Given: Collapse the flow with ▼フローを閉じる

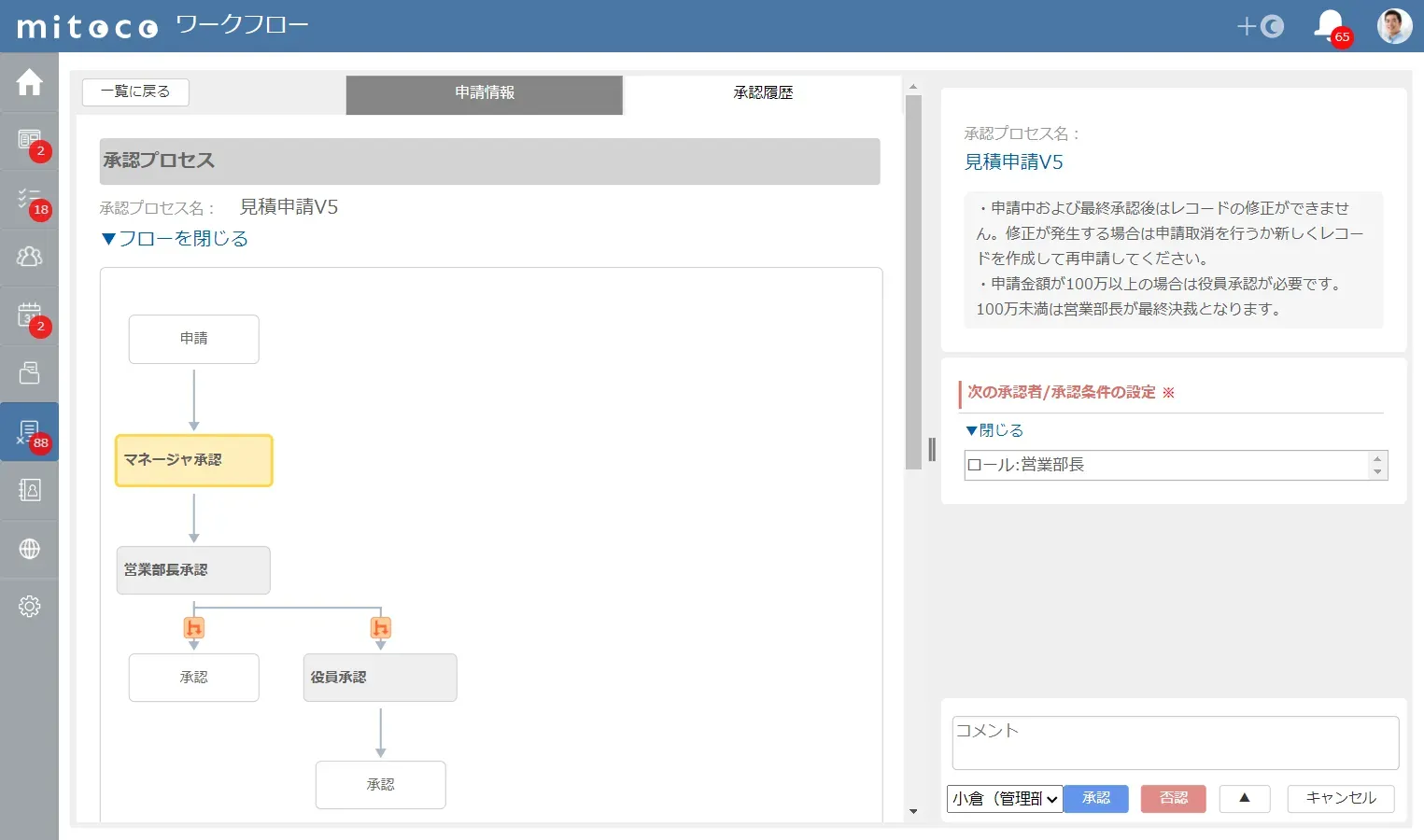Looking at the screenshot, I should [175, 239].
